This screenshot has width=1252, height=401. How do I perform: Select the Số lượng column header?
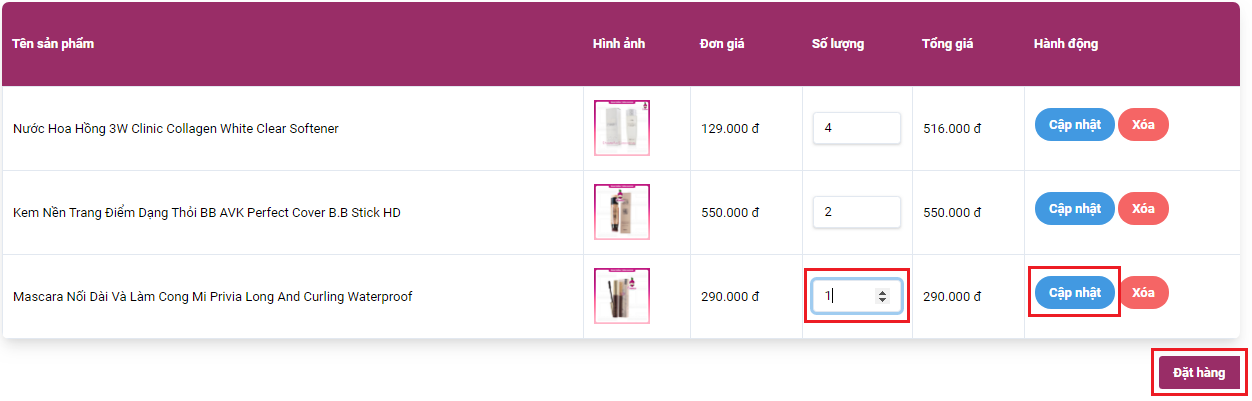point(838,44)
